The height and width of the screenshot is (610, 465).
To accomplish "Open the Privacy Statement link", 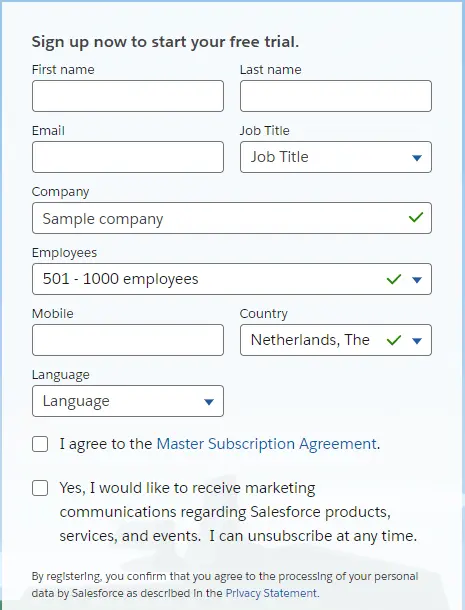I will coord(271,593).
